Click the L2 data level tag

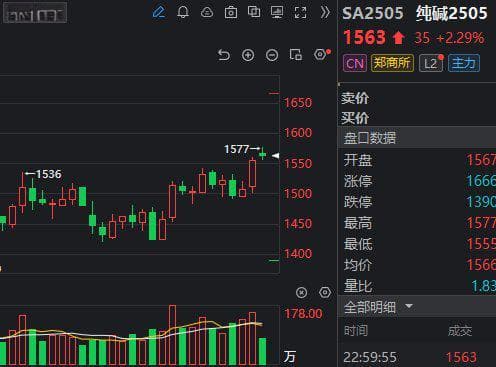pyautogui.click(x=431, y=63)
